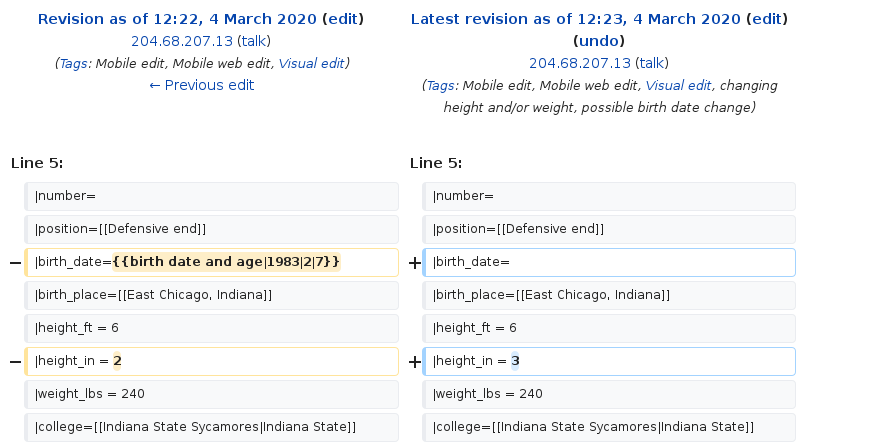
Task: Open talk link under the latest revision
Action: click(652, 64)
